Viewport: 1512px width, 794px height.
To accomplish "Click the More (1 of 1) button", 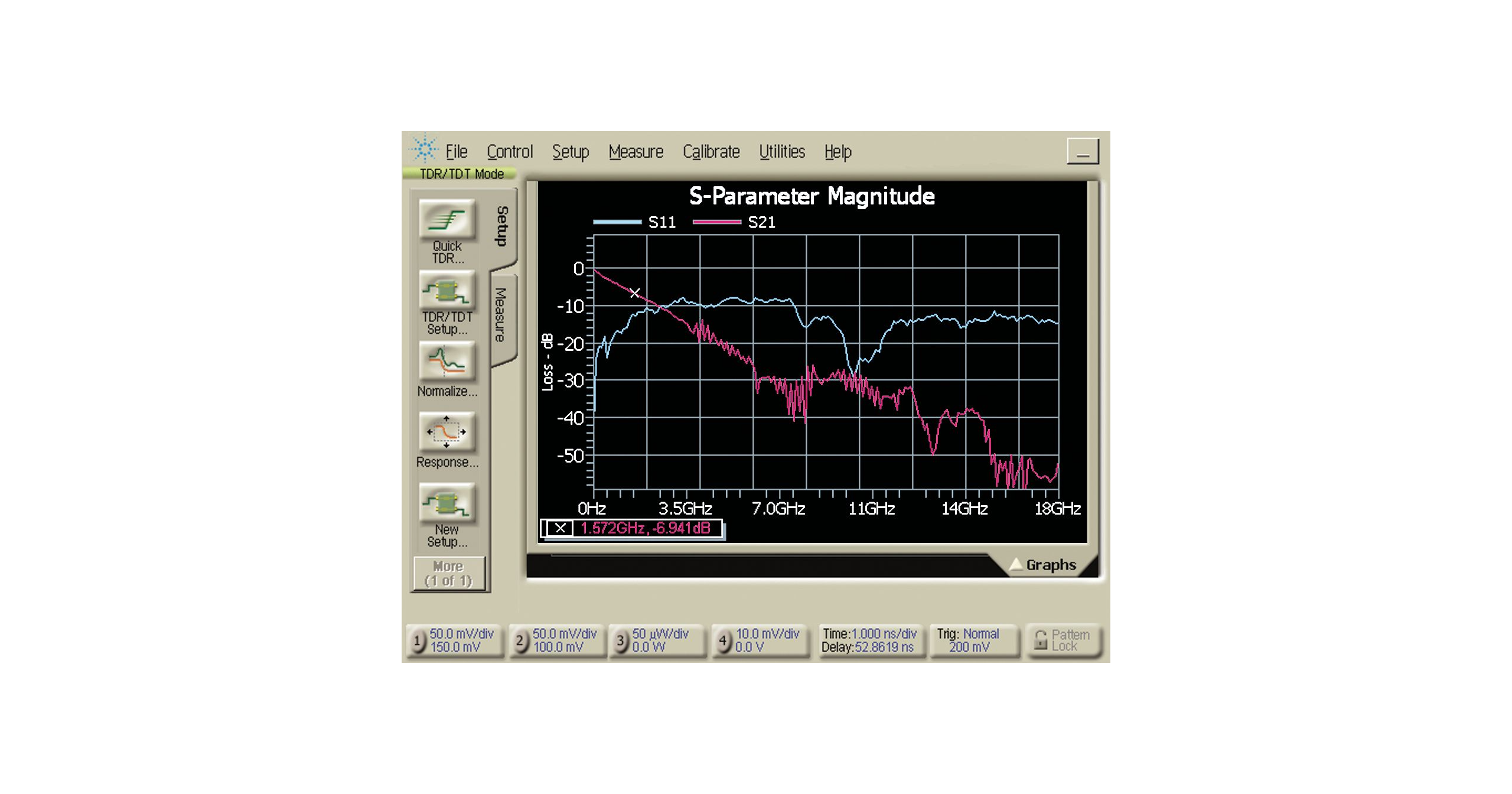I will tap(449, 574).
